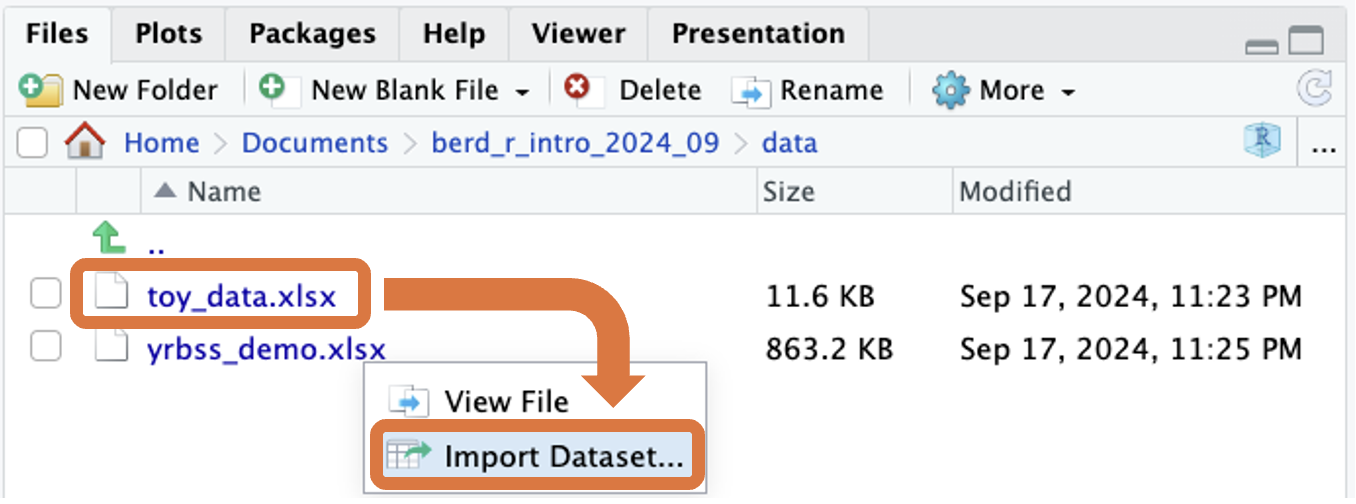
Task: Check the yrbss_demo.xlsx checkbox
Action: 45,349
